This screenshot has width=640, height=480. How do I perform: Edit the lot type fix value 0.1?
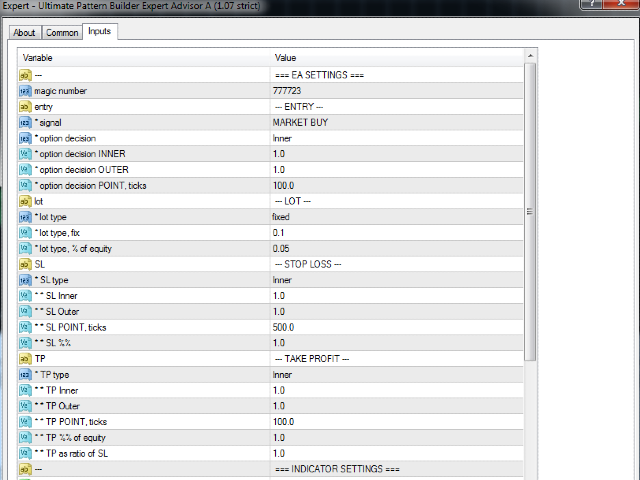tap(396, 233)
